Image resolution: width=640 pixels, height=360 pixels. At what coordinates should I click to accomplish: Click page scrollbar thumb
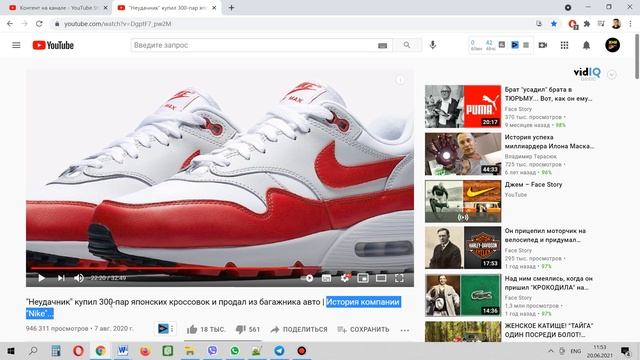pyautogui.click(x=637, y=56)
